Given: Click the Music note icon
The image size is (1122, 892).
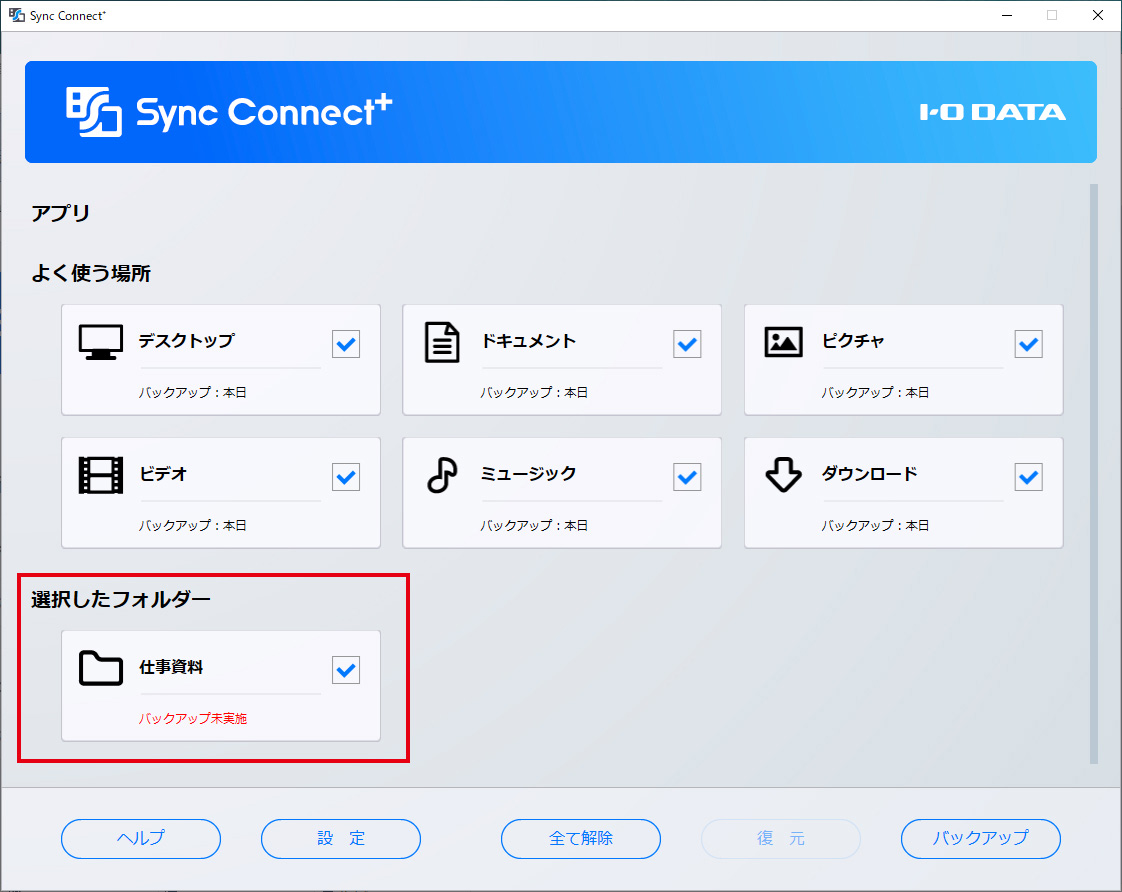Looking at the screenshot, I should (x=442, y=475).
